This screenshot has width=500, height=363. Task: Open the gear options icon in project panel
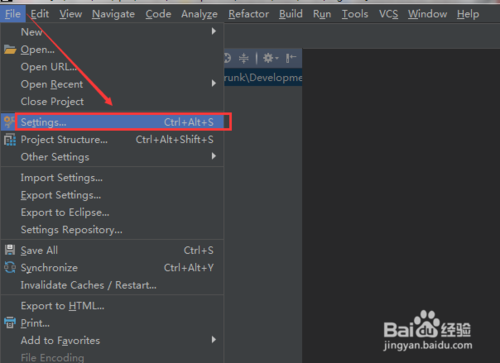(270, 58)
